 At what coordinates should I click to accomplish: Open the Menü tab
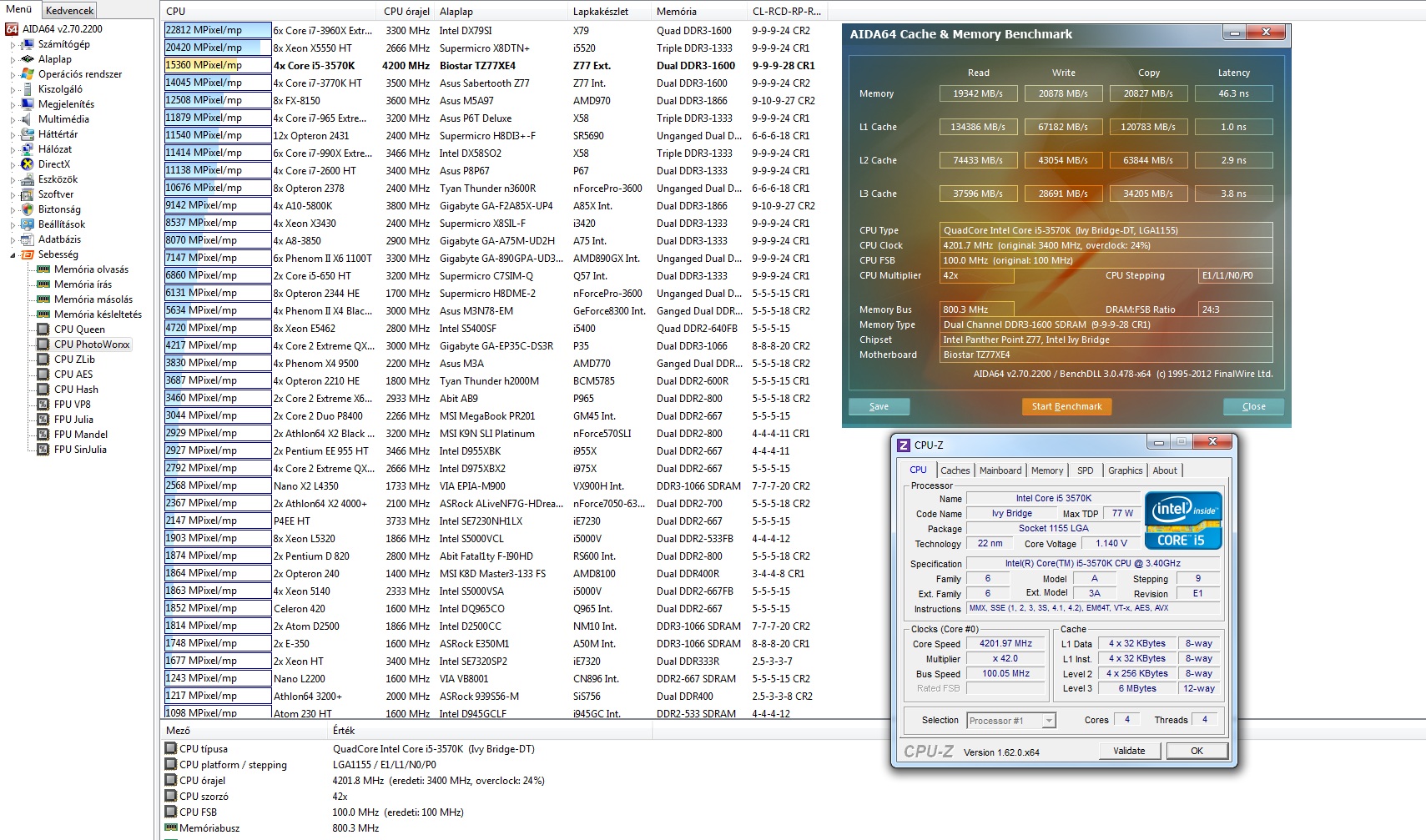19,10
